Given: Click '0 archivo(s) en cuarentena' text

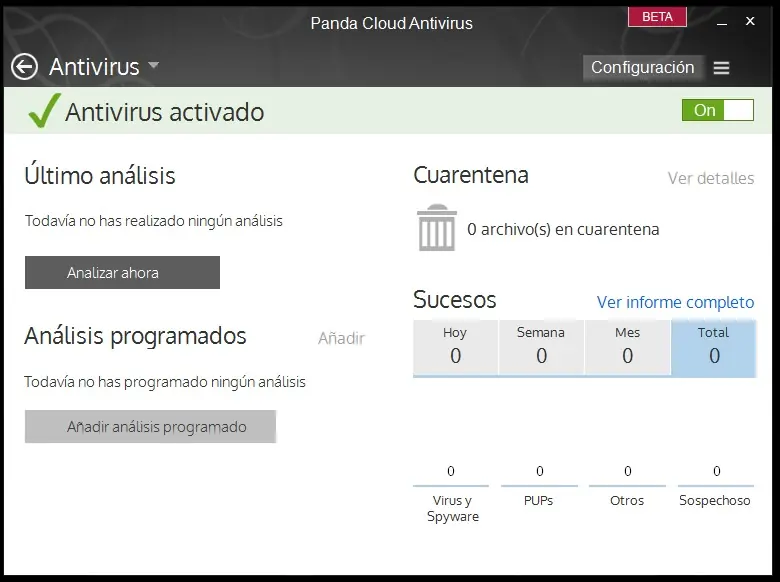Looking at the screenshot, I should click(x=563, y=229).
